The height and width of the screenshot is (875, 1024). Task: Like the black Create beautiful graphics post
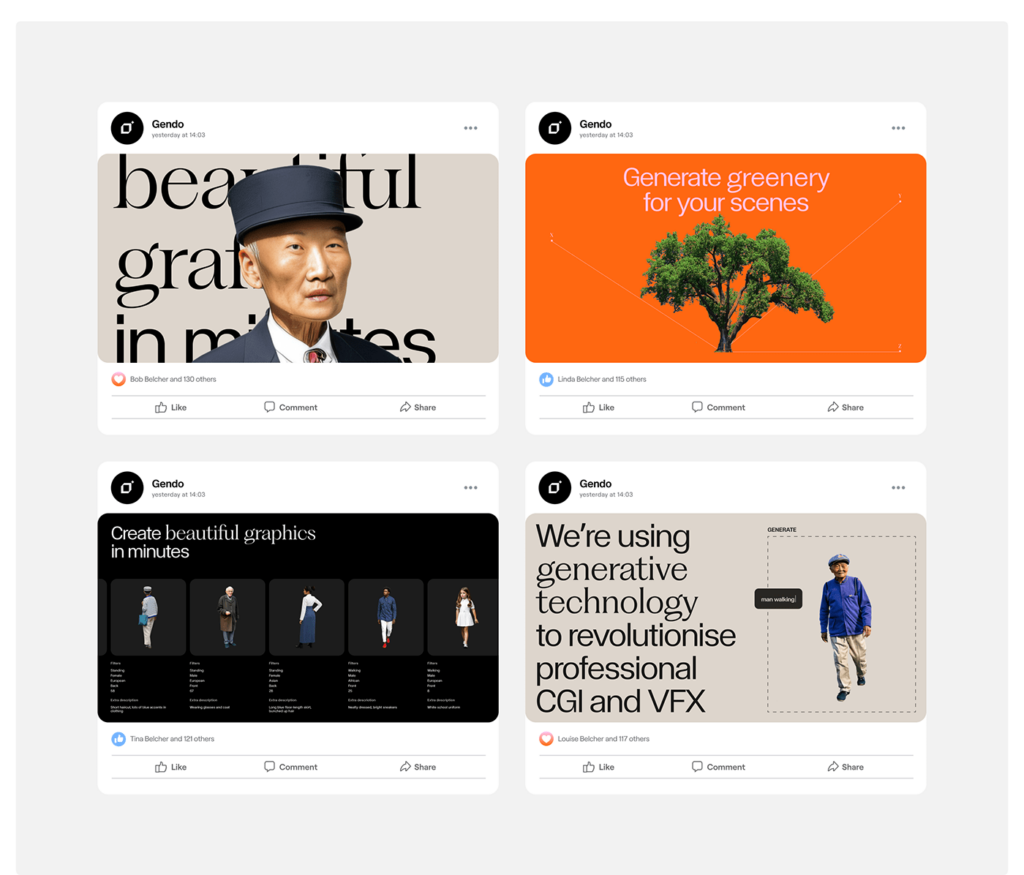170,767
